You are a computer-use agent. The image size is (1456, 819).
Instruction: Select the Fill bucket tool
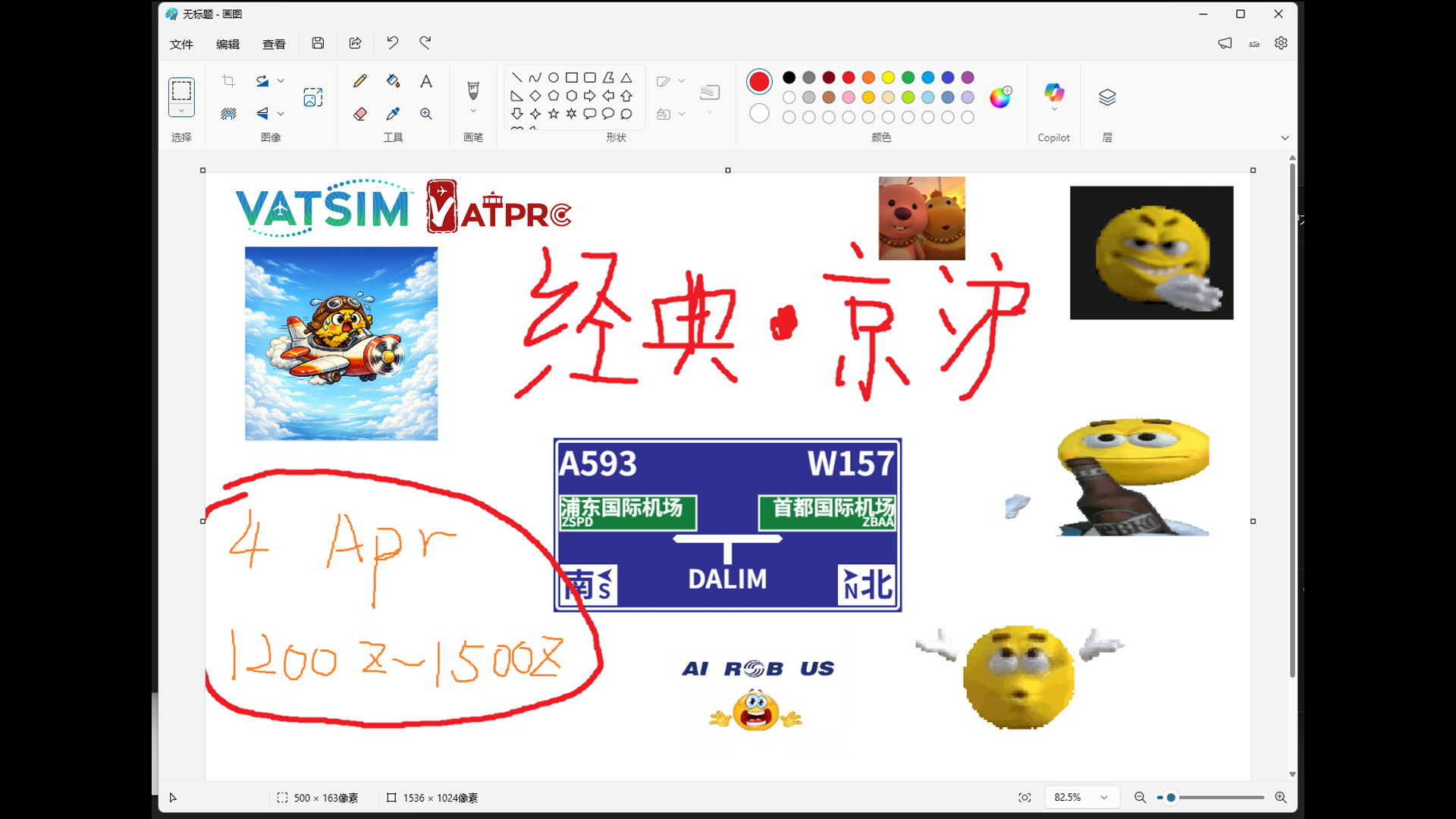point(393,81)
